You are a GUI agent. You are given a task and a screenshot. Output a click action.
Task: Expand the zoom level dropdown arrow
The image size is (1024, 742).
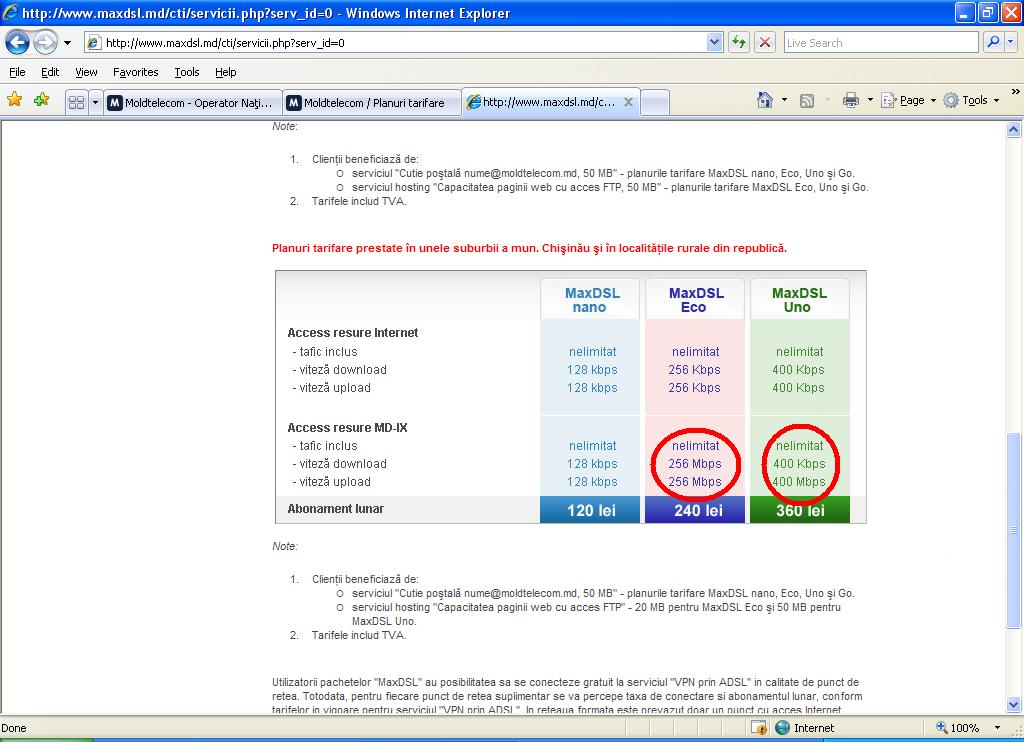pos(996,728)
